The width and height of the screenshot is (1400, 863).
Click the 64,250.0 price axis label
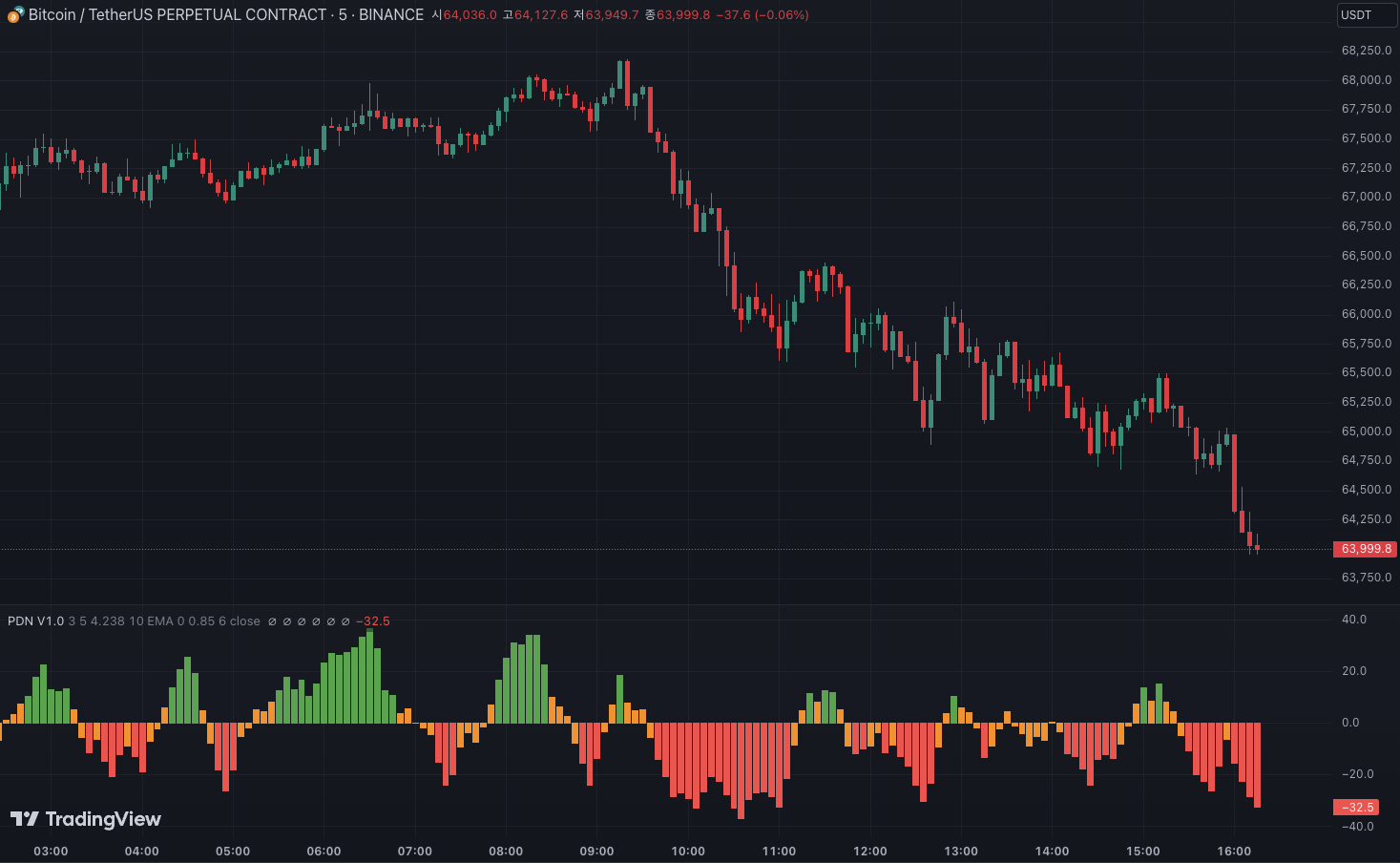tap(1367, 519)
